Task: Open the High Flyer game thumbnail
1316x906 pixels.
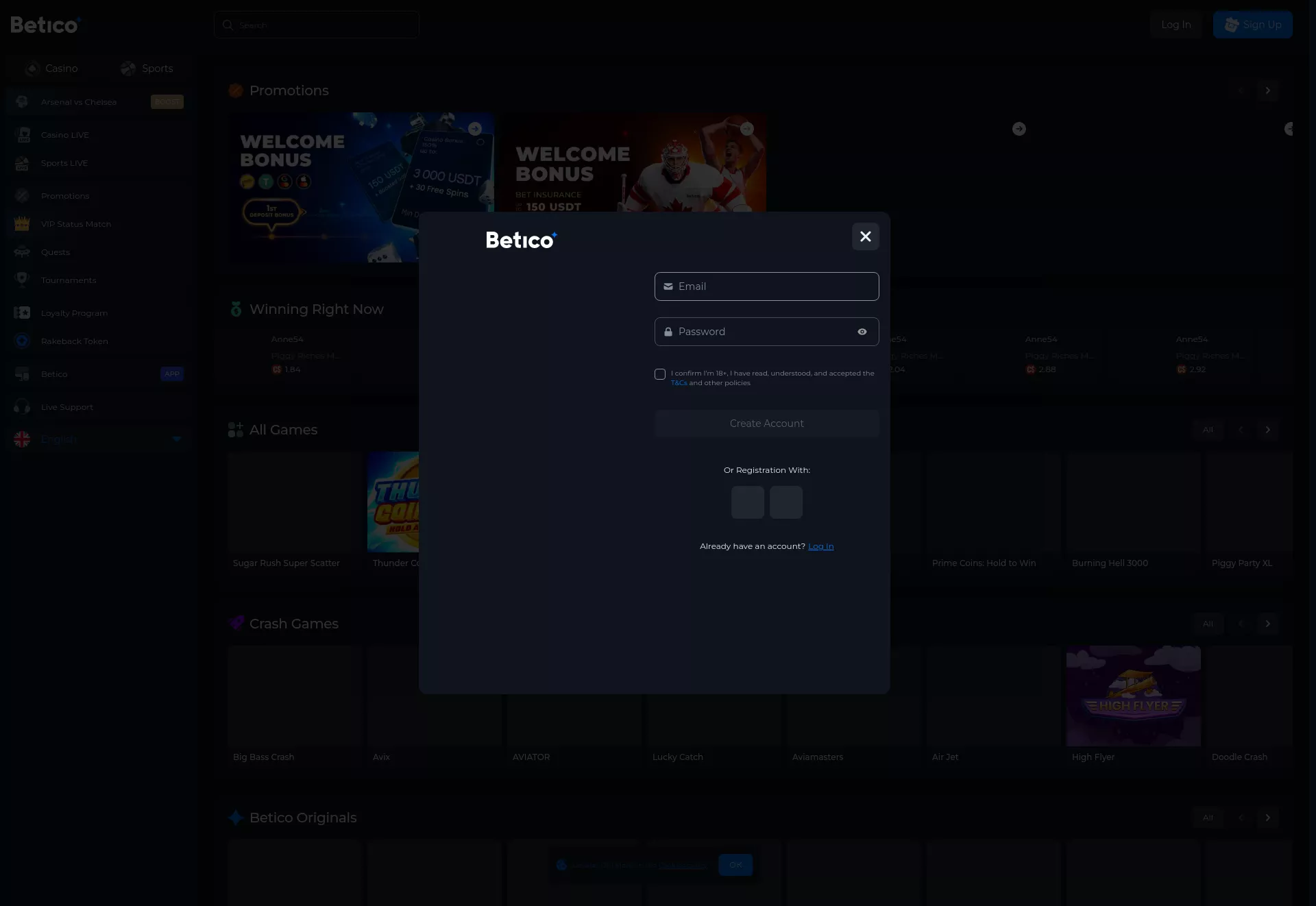Action: click(1134, 696)
